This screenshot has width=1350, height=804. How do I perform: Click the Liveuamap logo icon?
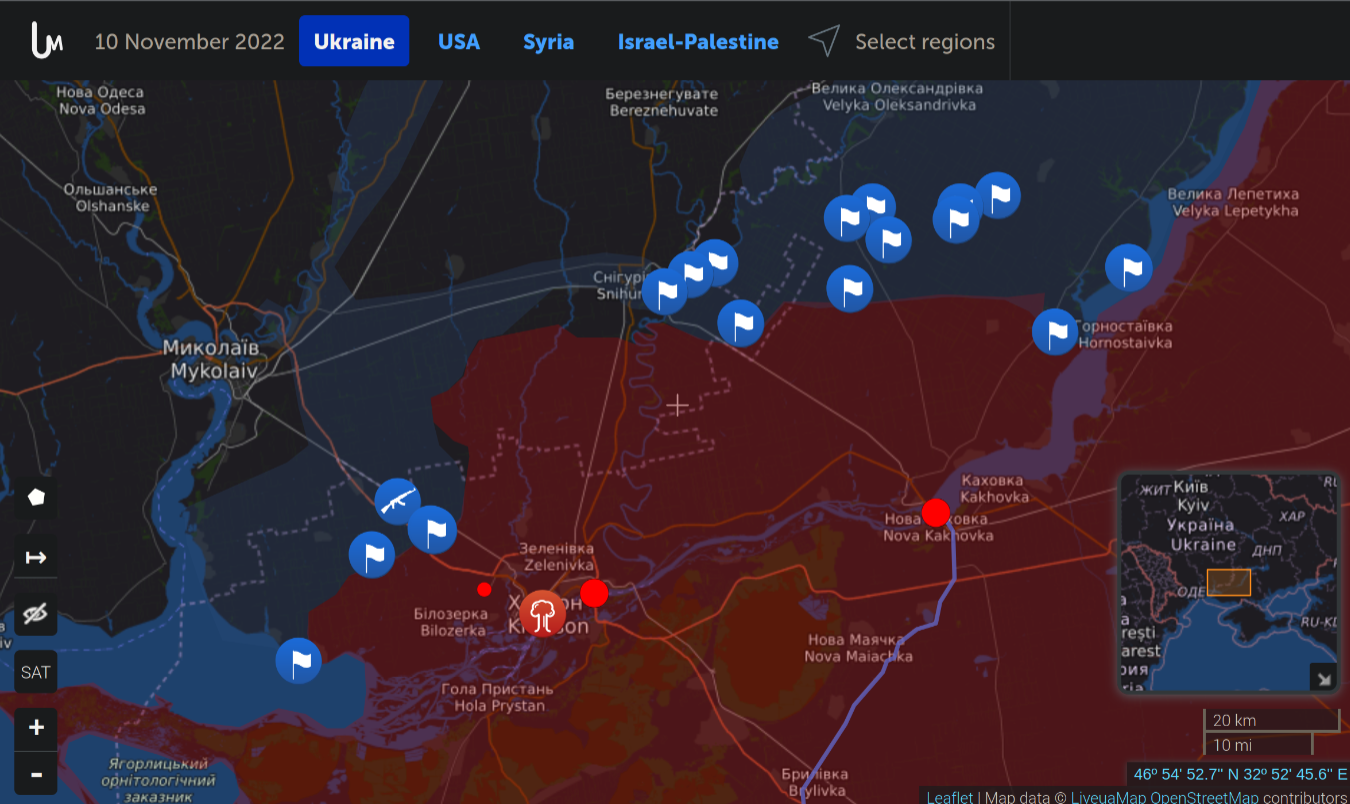coord(47,41)
